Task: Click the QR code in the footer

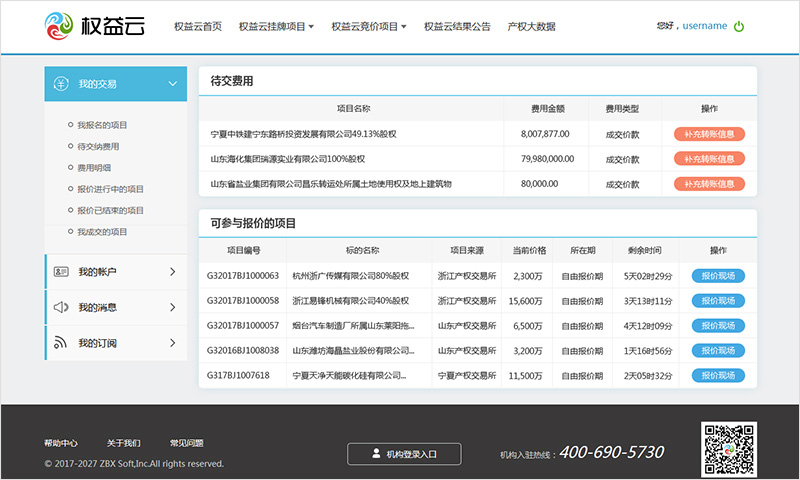Action: point(727,449)
